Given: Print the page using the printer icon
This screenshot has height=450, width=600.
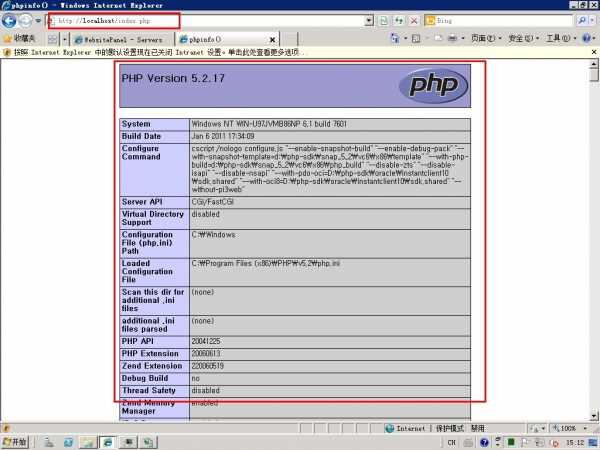Looking at the screenshot, I should point(452,38).
